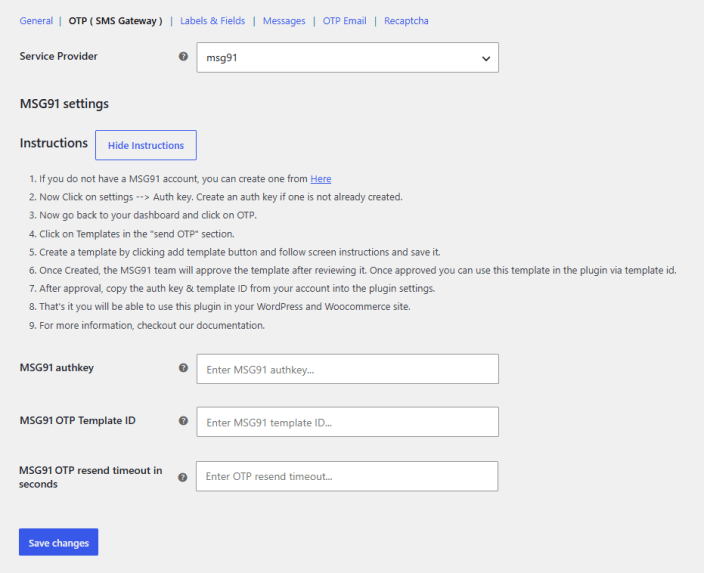Open the Messages tab
704x573 pixels.
coord(284,21)
